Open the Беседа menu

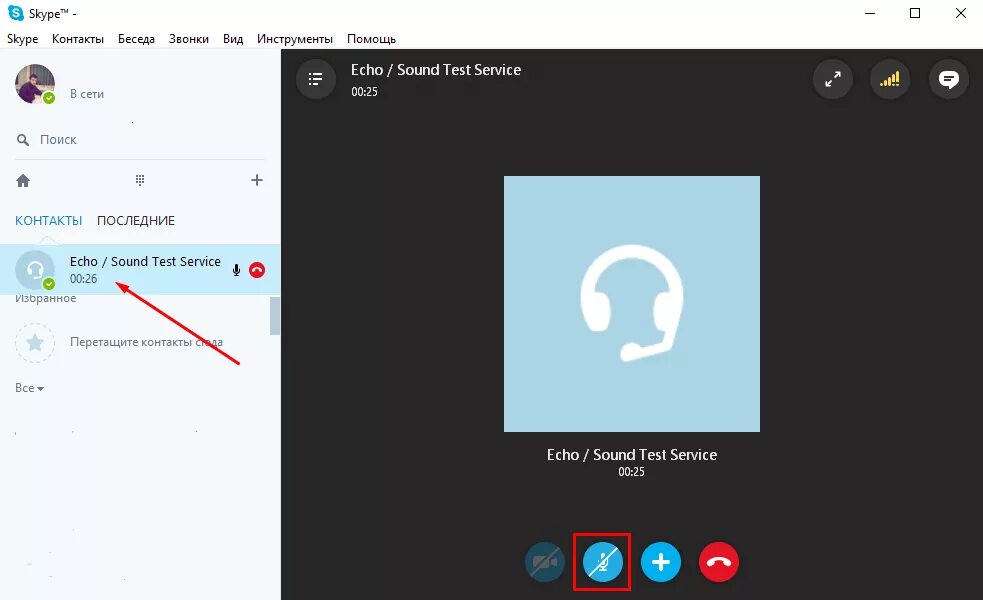136,39
